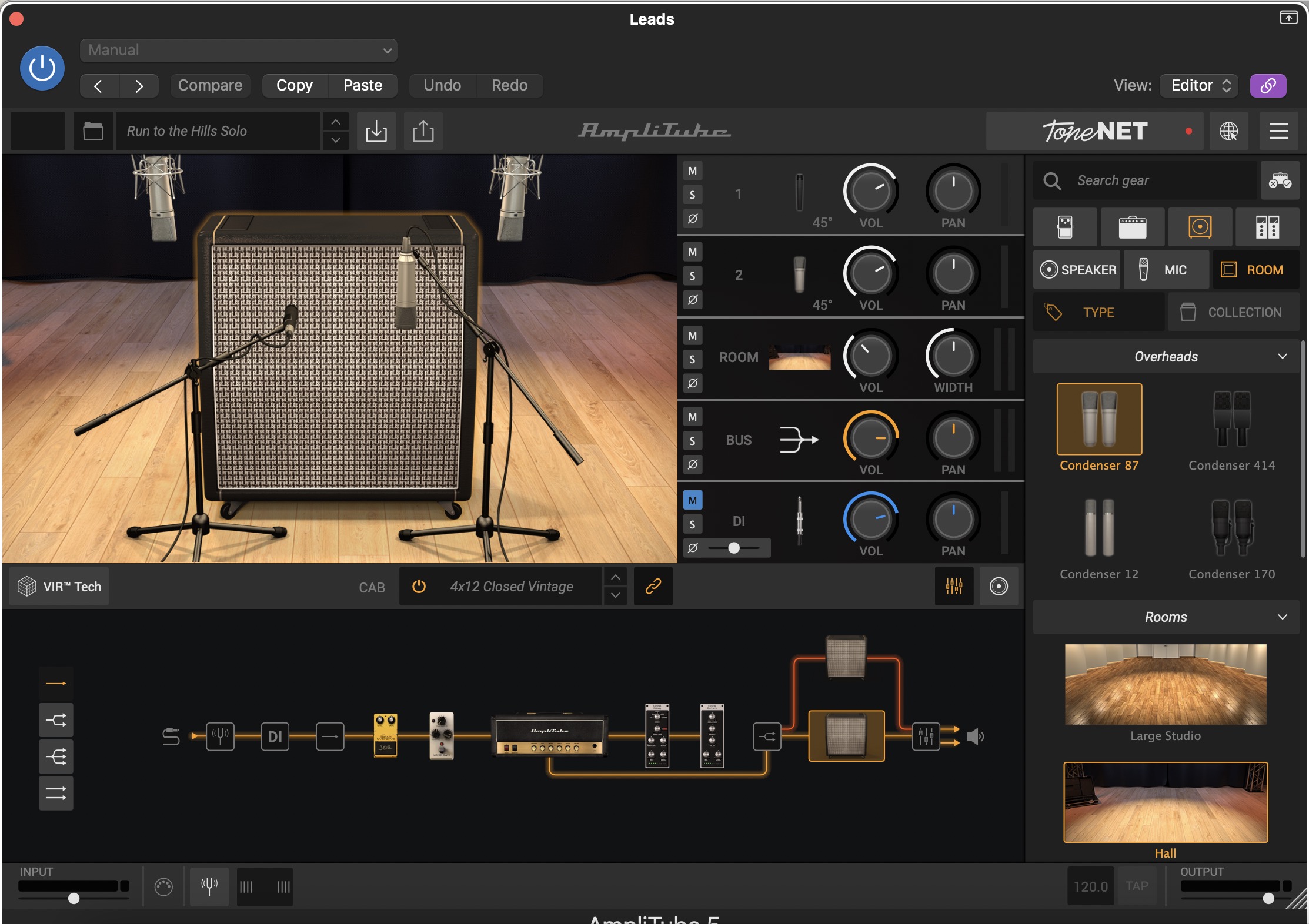Click the OUTPUT level slider

tap(1235, 898)
